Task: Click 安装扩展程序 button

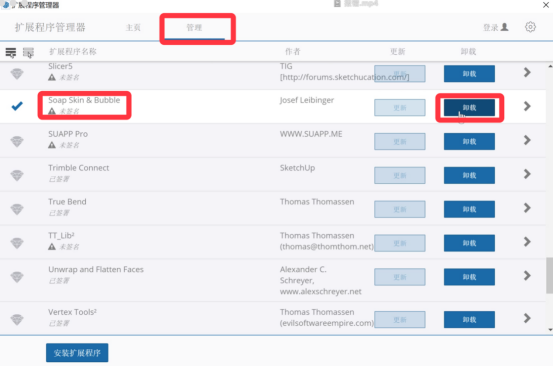Action: coord(77,353)
